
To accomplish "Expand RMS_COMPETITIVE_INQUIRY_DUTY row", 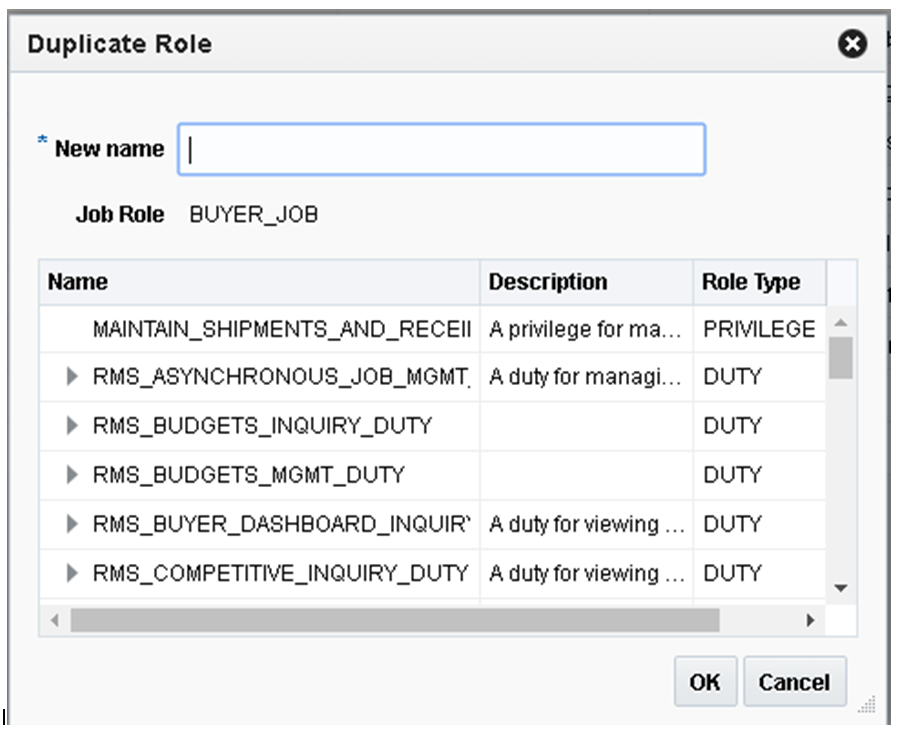I will coord(69,572).
